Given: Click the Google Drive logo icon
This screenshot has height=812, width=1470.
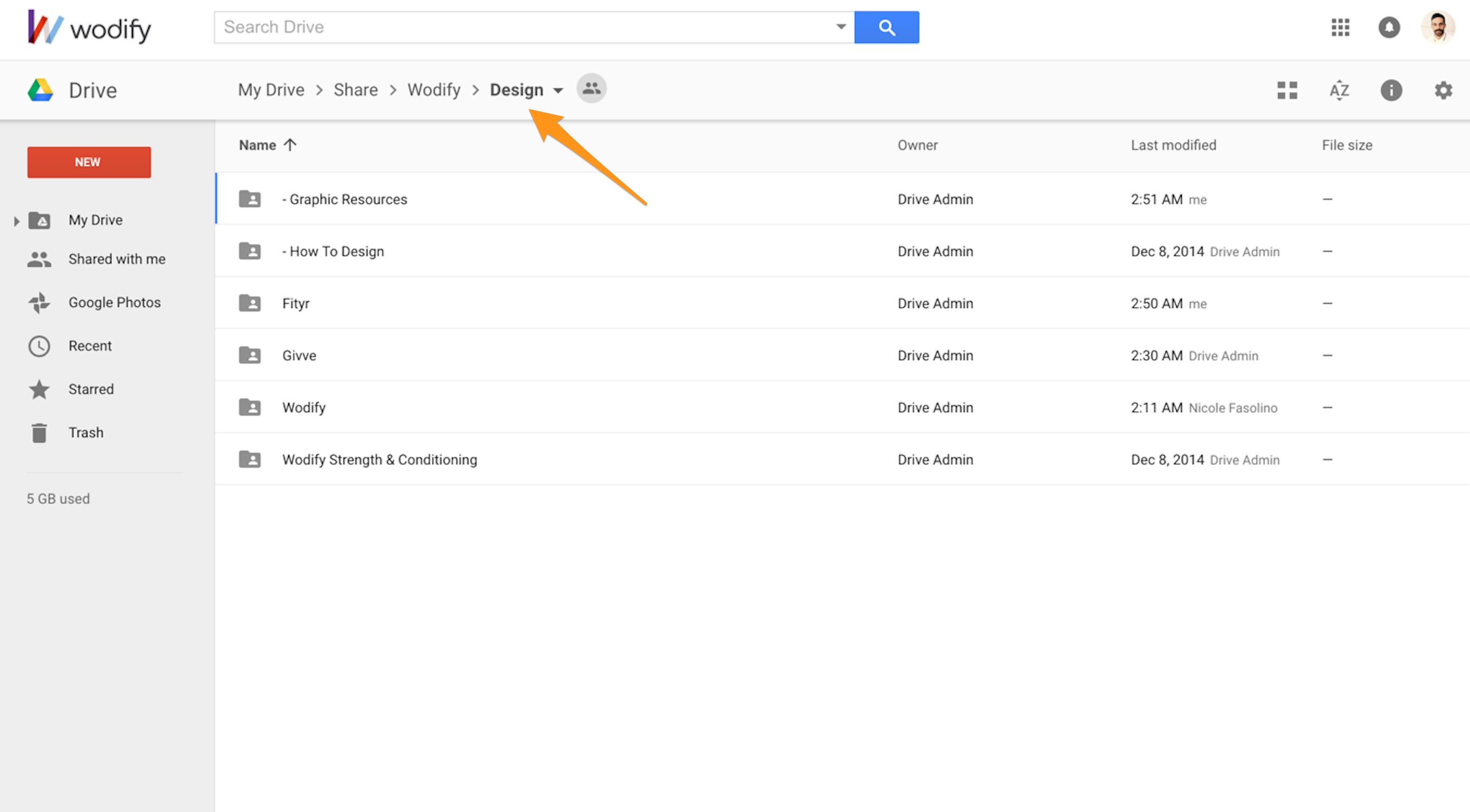Looking at the screenshot, I should point(41,90).
